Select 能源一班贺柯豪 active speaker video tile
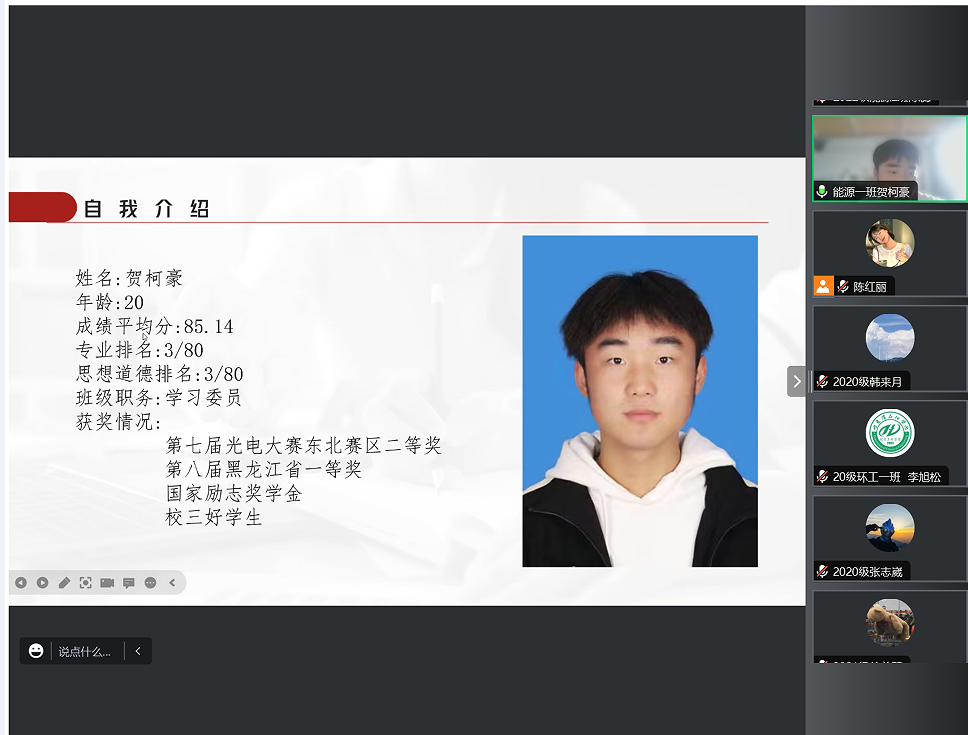 (889, 156)
